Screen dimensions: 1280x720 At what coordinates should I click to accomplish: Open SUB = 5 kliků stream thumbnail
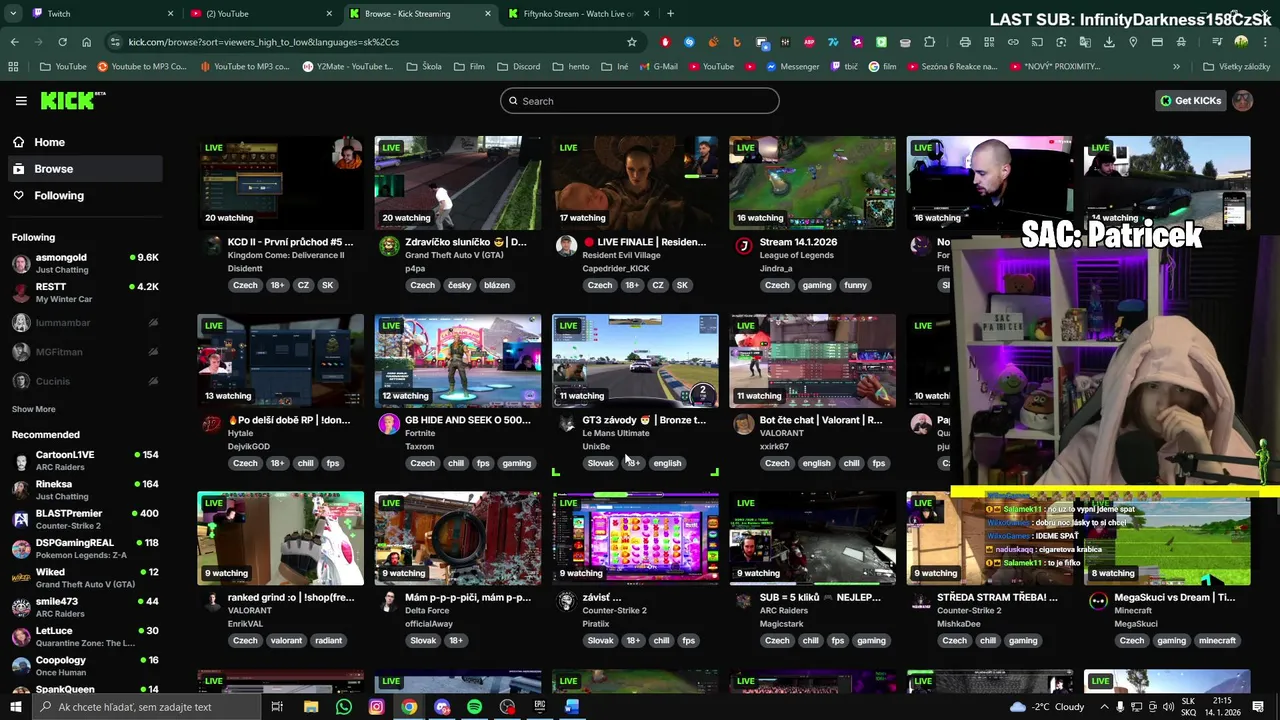point(812,539)
